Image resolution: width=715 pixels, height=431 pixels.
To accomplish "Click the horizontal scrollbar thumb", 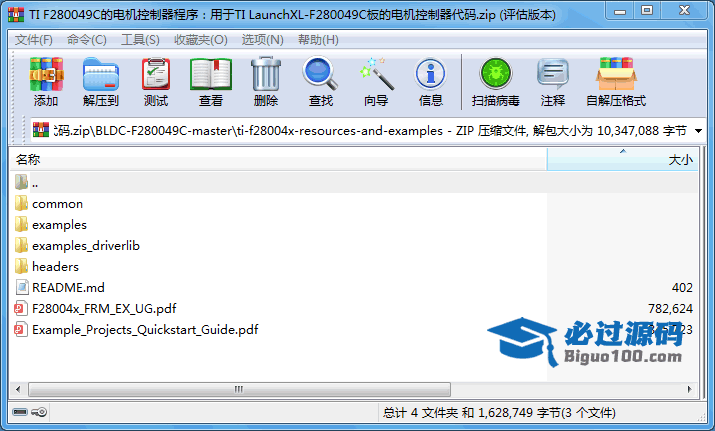I will pos(239,389).
